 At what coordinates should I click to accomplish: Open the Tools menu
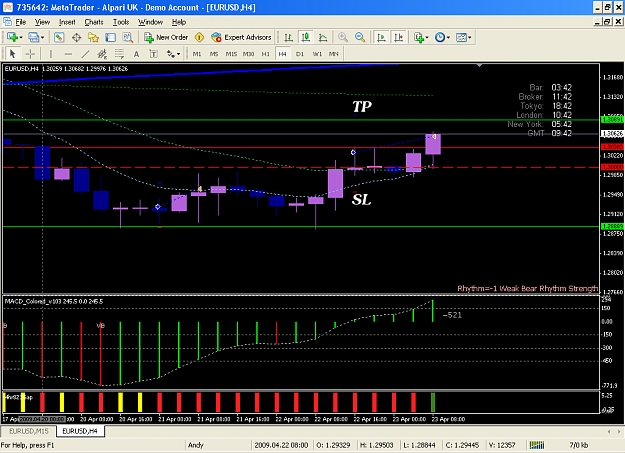pos(121,22)
